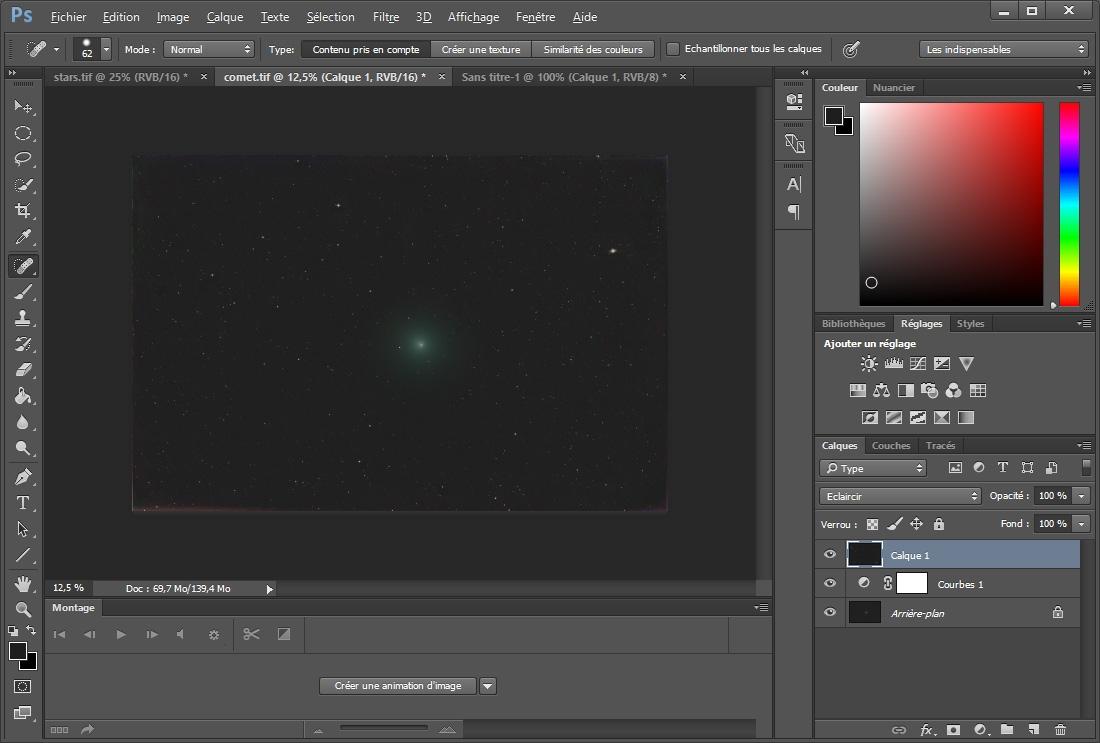Select the Eyedropper tool

pyautogui.click(x=22, y=237)
